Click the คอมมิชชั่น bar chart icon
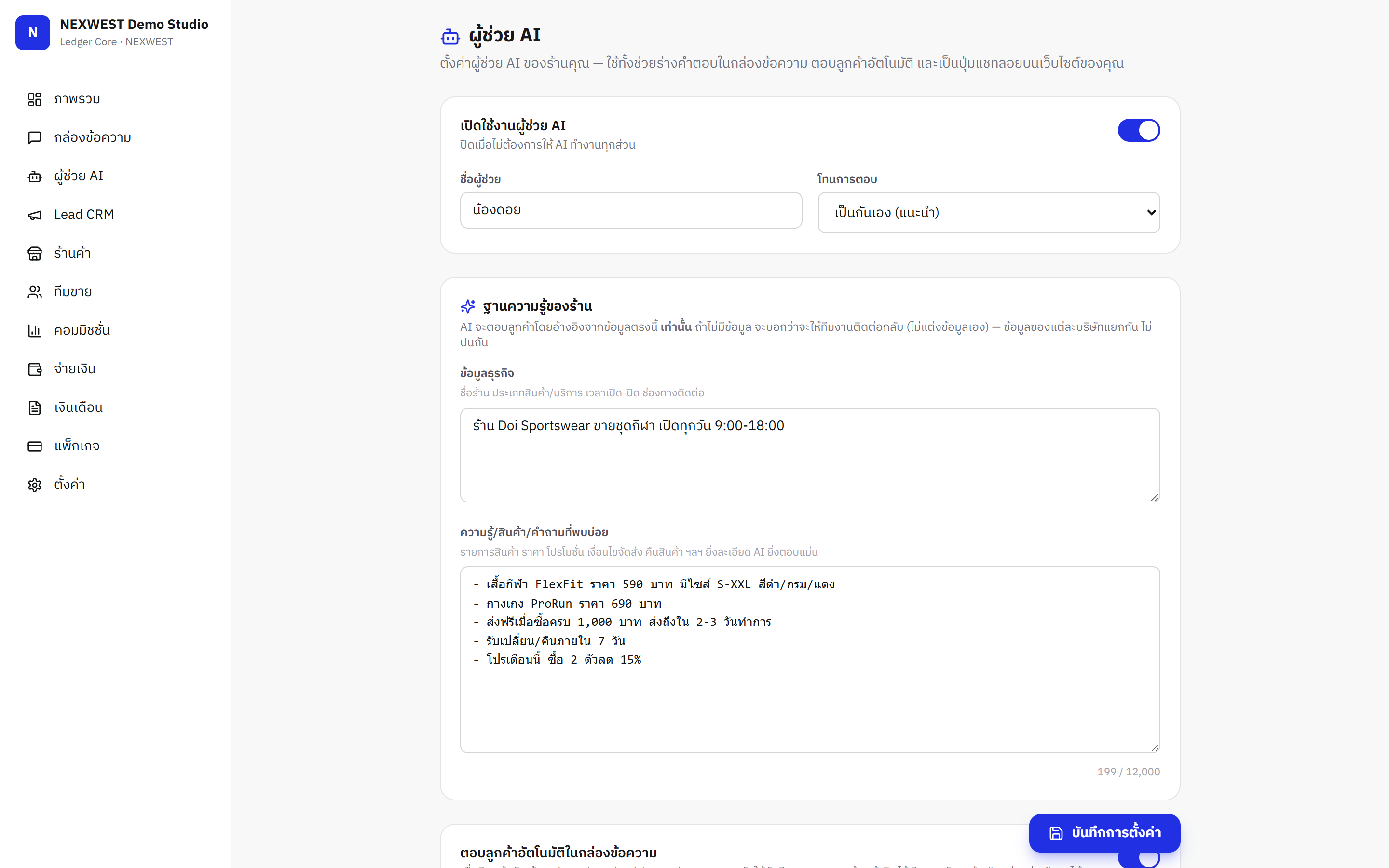The height and width of the screenshot is (868, 1389). 34,331
